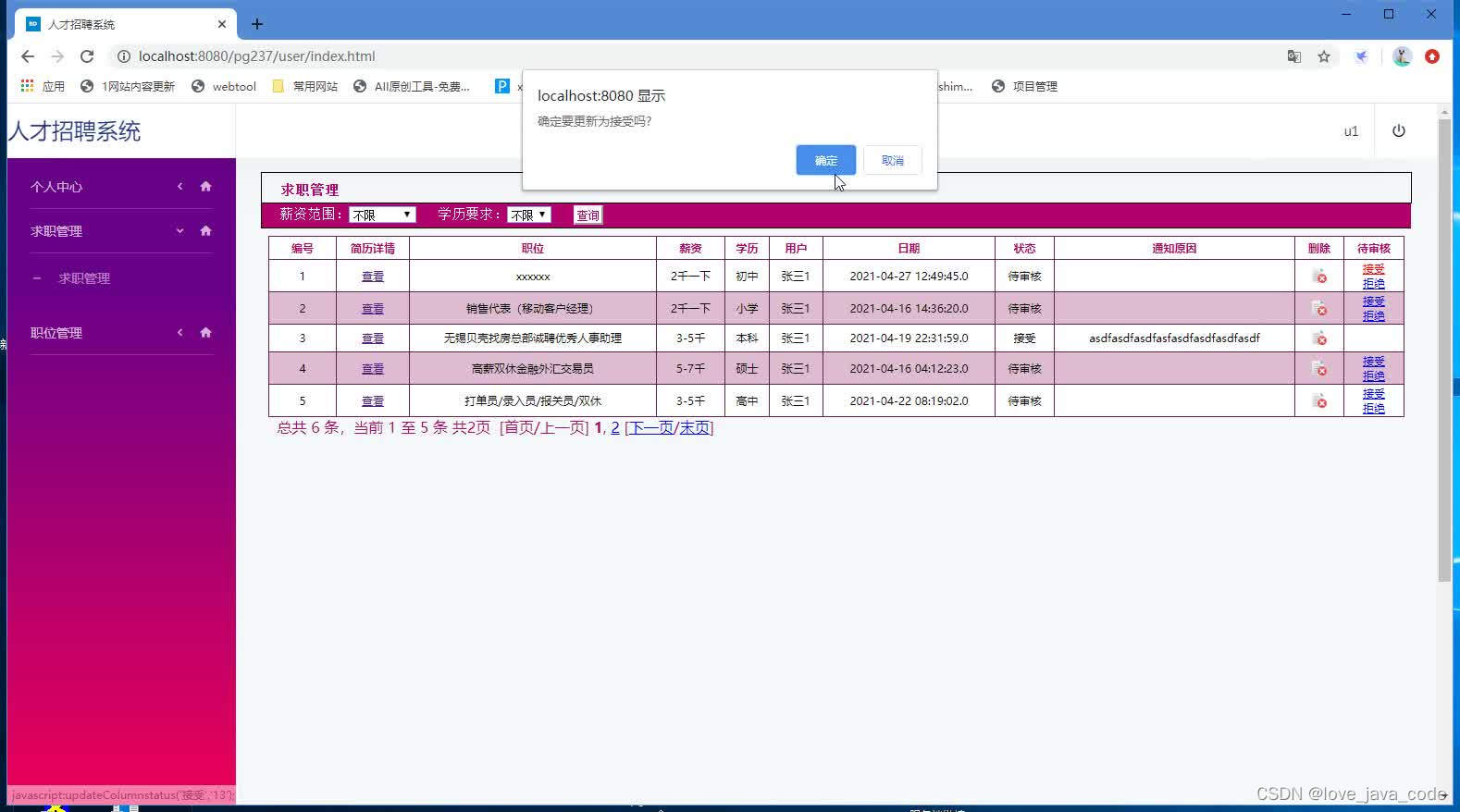1460x812 pixels.
Task: Open the 学历要求 dropdown
Action: coord(529,215)
